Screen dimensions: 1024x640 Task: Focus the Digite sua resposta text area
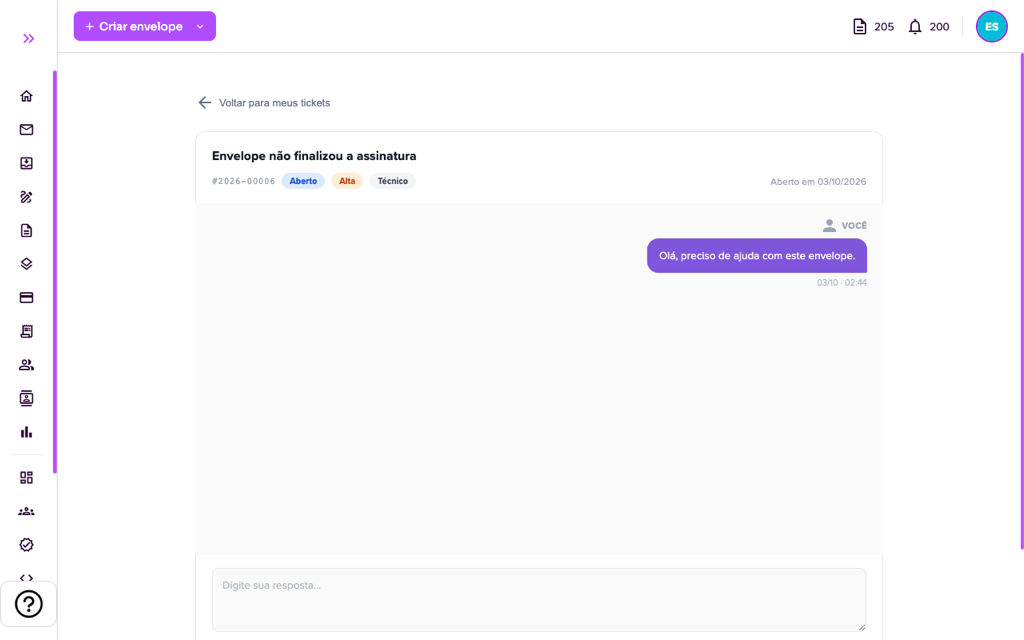[539, 600]
